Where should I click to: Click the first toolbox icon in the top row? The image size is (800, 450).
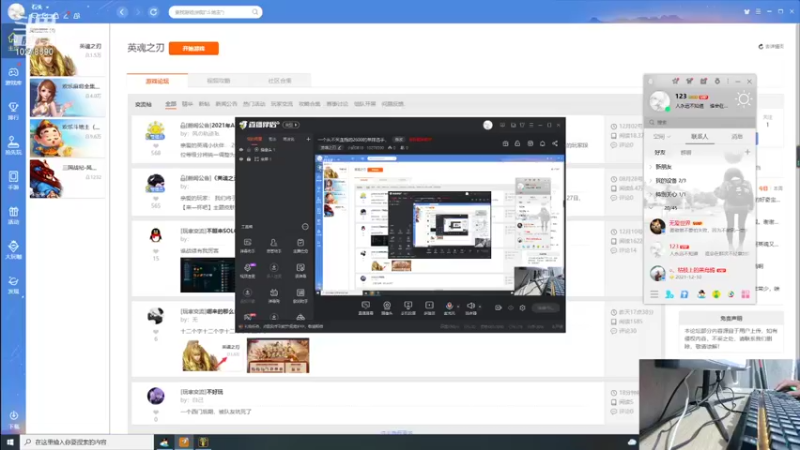click(247, 245)
